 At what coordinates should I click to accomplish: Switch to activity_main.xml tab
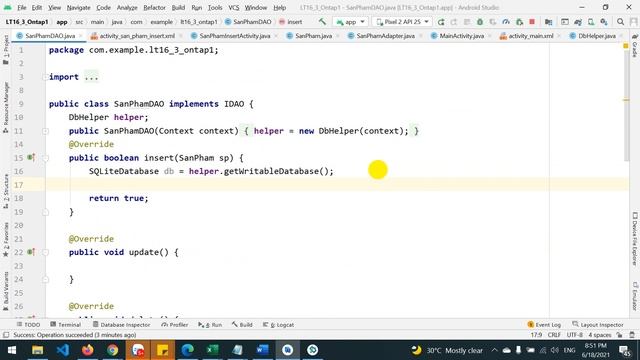531,36
